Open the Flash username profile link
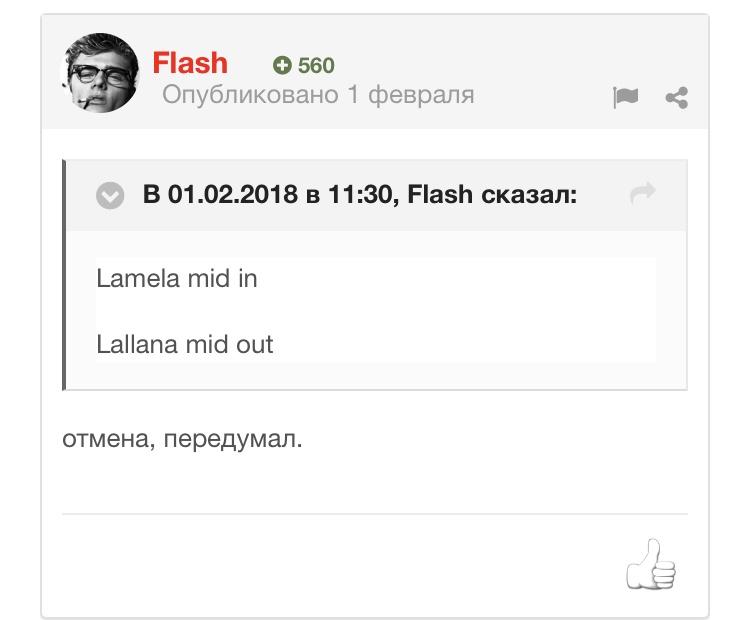Image resolution: width=750 pixels, height=620 pixels. 190,64
